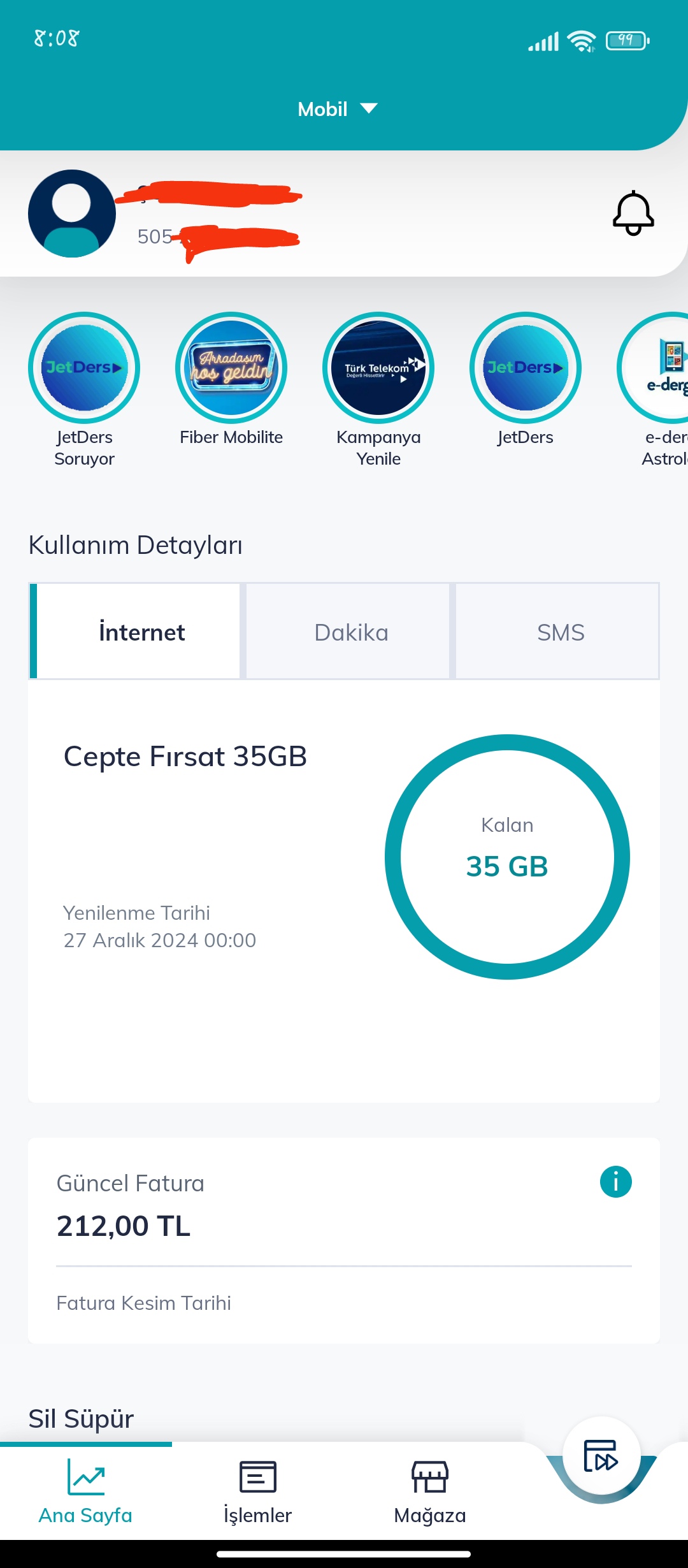Open the notifications bell icon
Screen dimensions: 688x1568
[x=633, y=214]
